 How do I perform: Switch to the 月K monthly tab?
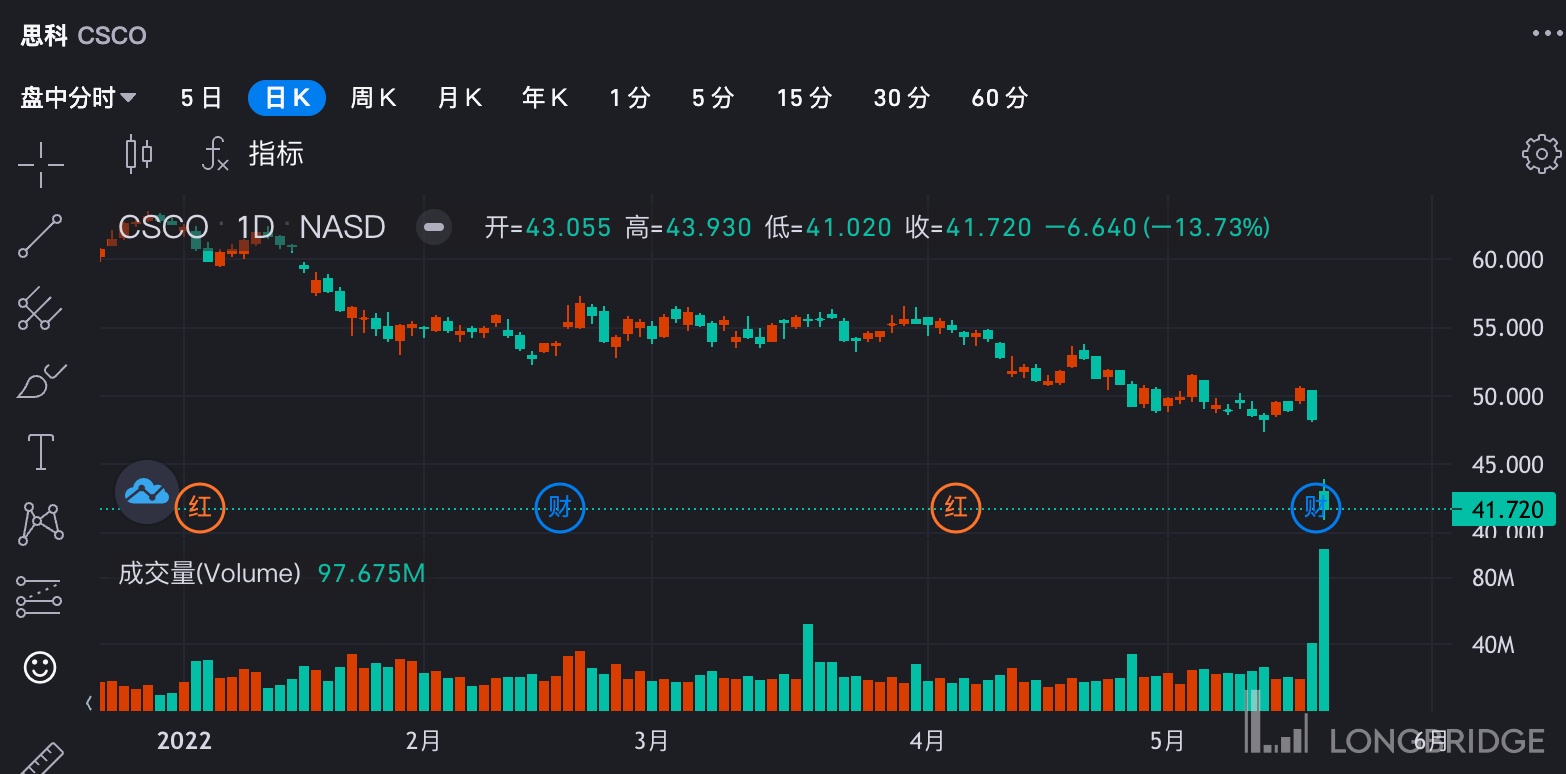tap(460, 98)
